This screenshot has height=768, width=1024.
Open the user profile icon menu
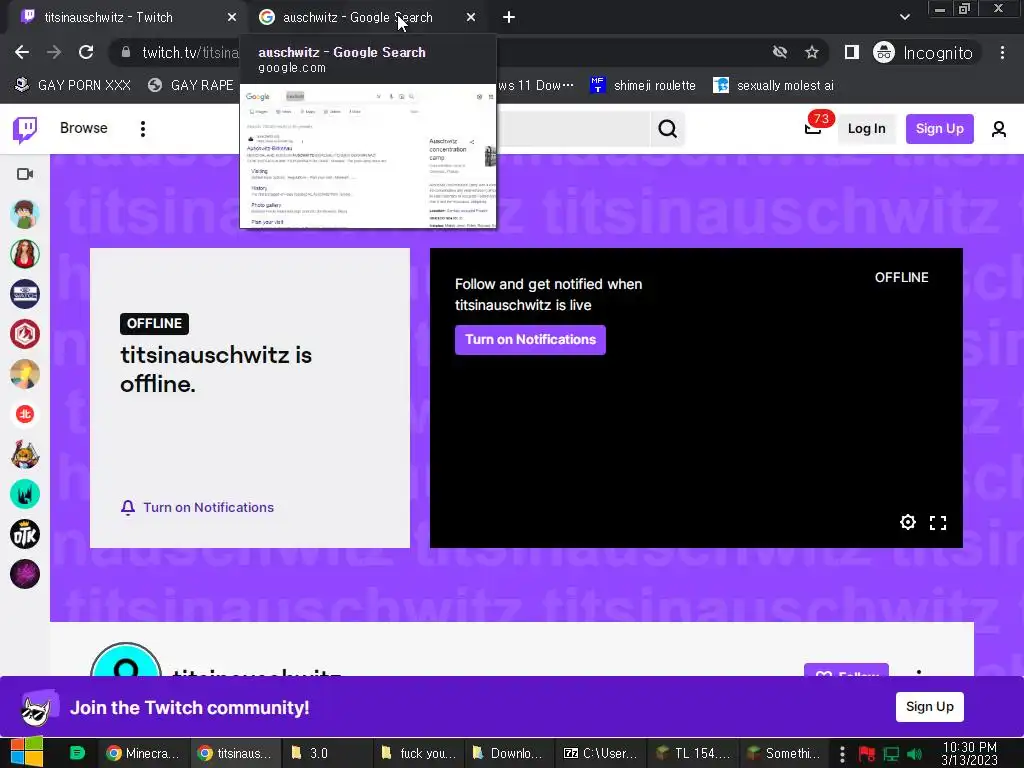pyautogui.click(x=999, y=129)
